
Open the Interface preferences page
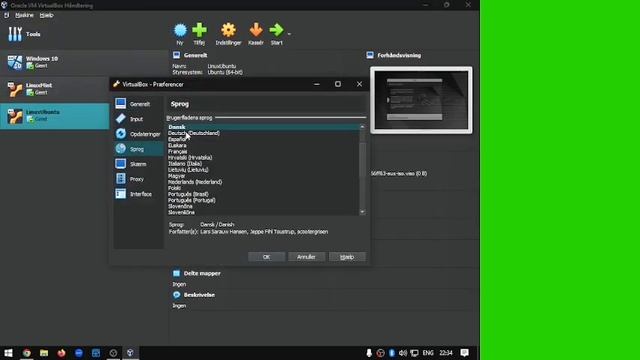139,194
